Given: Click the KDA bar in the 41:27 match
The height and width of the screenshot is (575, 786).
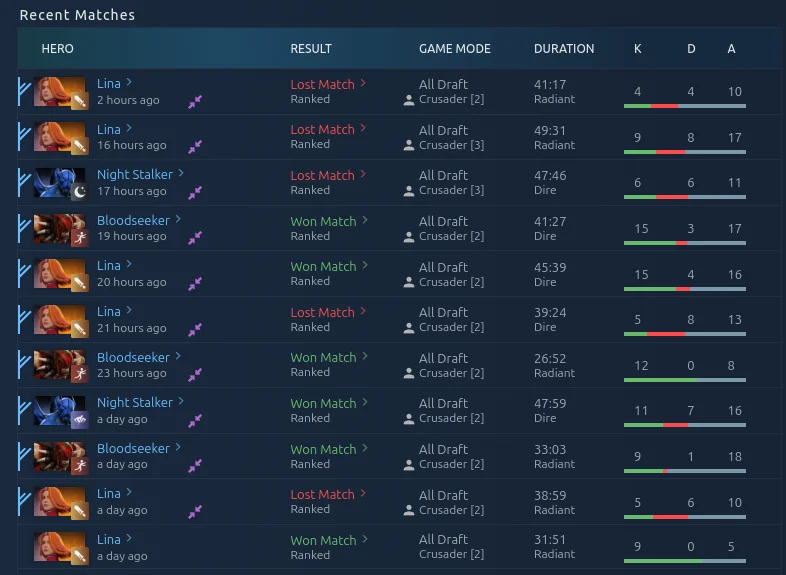Looking at the screenshot, I should 684,243.
